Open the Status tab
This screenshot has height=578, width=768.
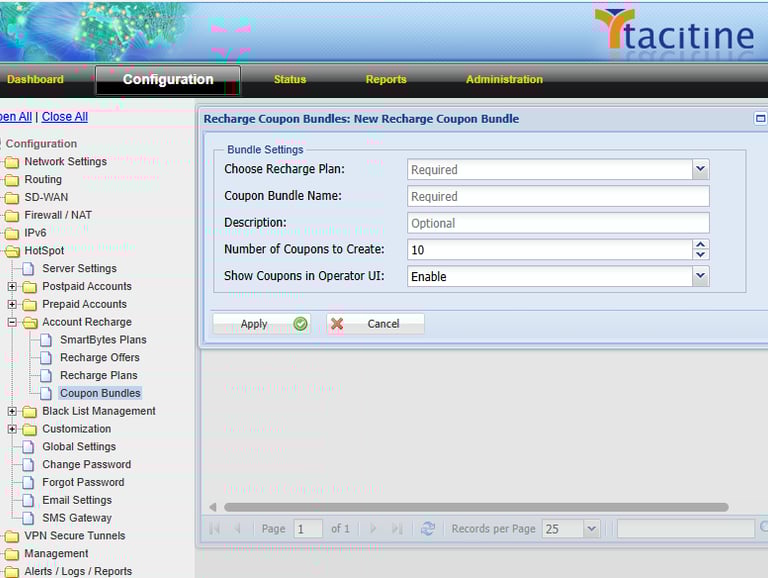[x=290, y=79]
